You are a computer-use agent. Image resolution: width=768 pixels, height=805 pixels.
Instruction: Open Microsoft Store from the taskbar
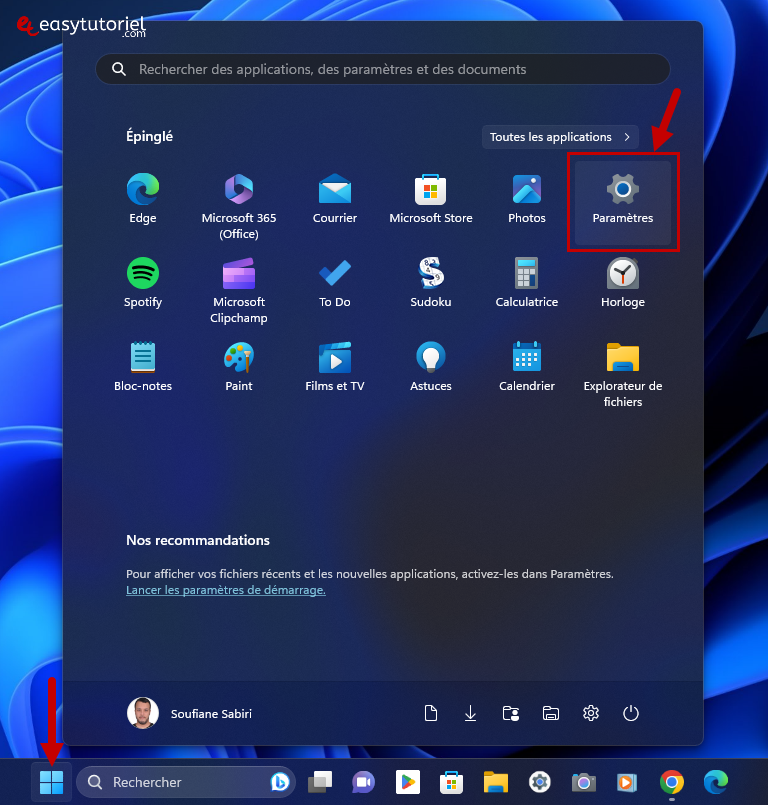point(451,782)
